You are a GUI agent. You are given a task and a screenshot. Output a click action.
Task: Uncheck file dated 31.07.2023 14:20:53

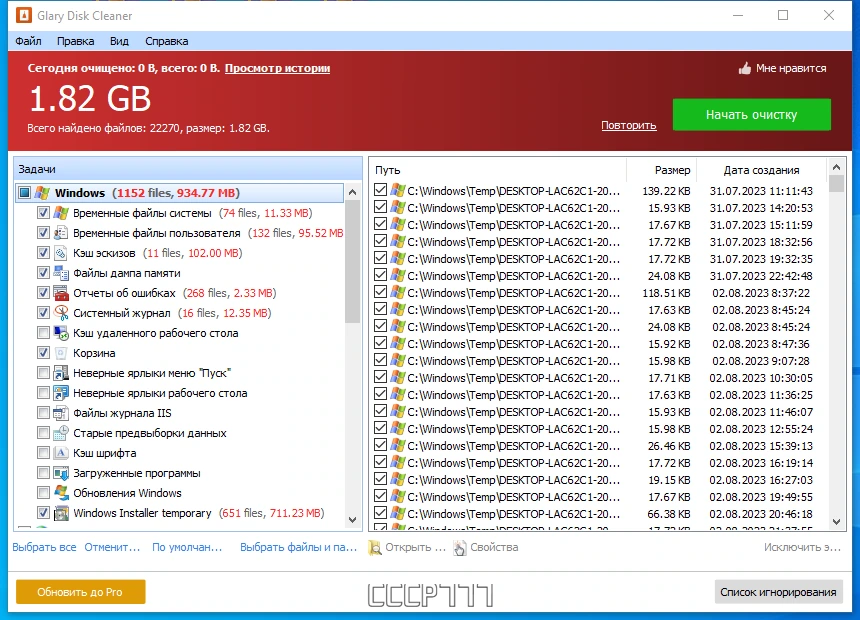click(380, 207)
